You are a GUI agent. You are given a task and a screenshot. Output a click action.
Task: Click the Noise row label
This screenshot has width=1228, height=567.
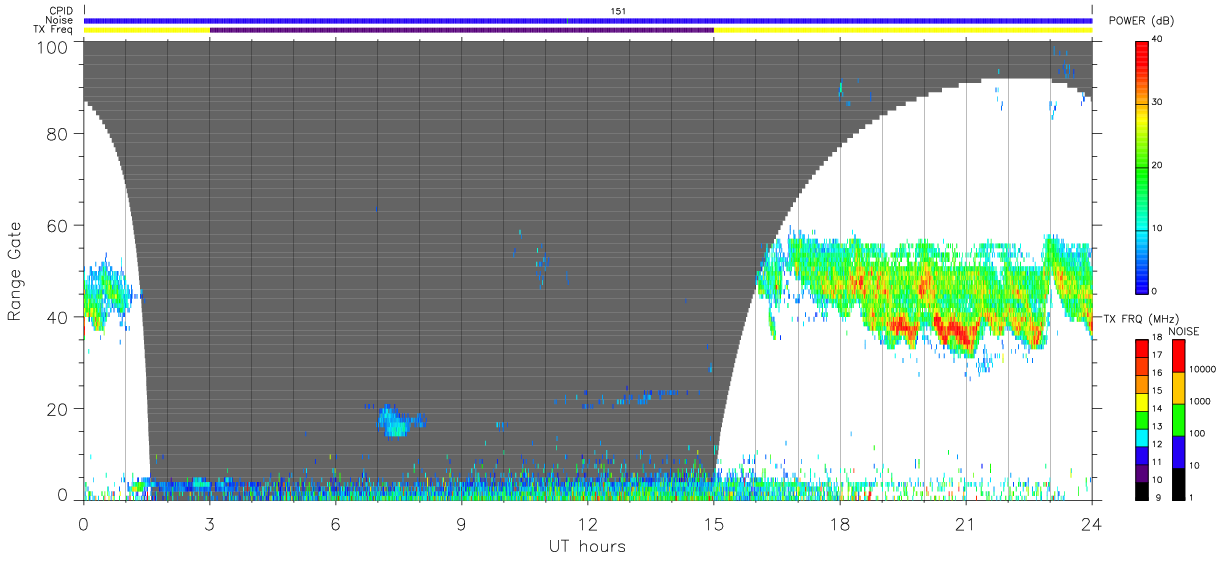[60, 20]
